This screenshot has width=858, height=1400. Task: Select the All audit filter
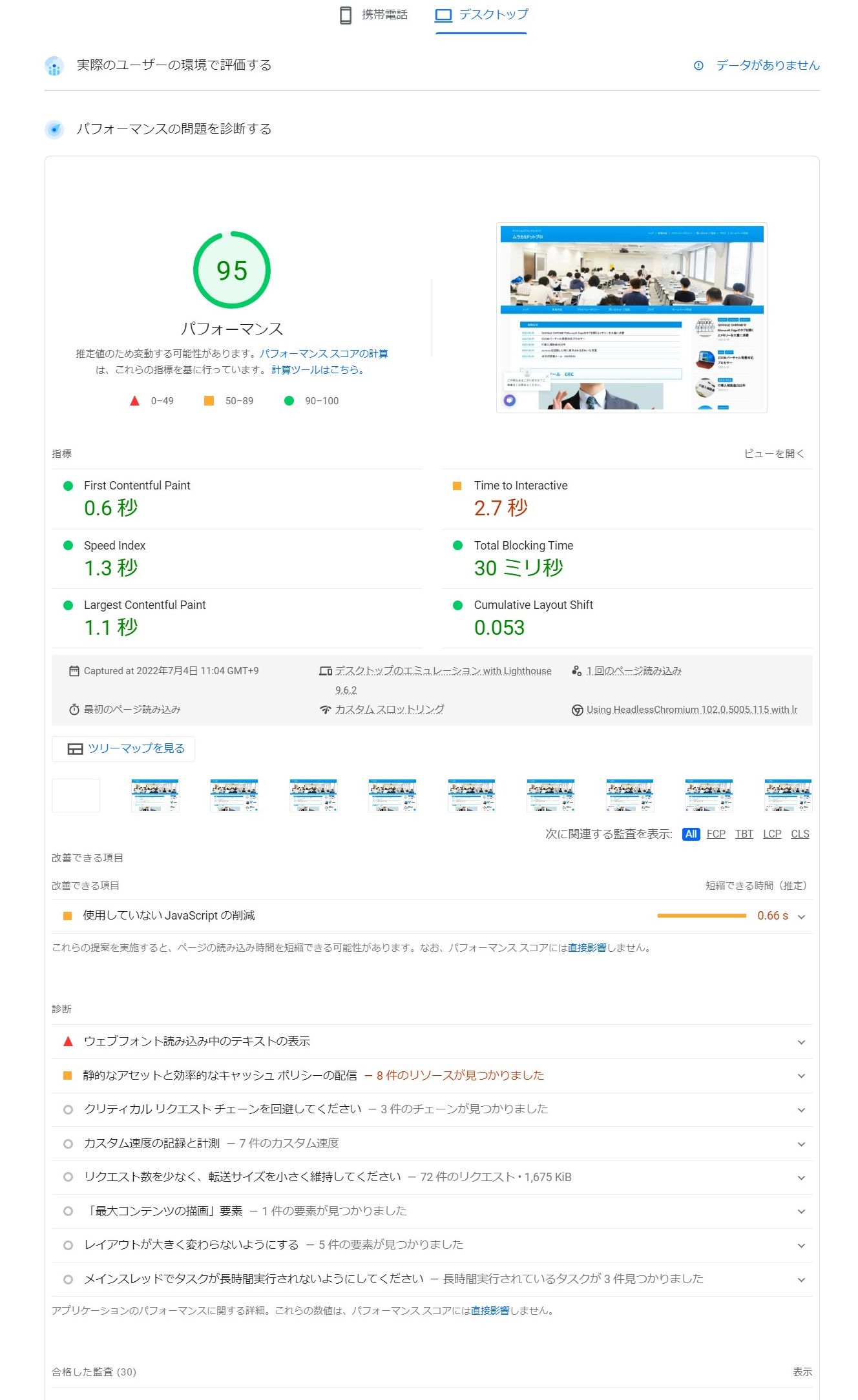[x=691, y=834]
